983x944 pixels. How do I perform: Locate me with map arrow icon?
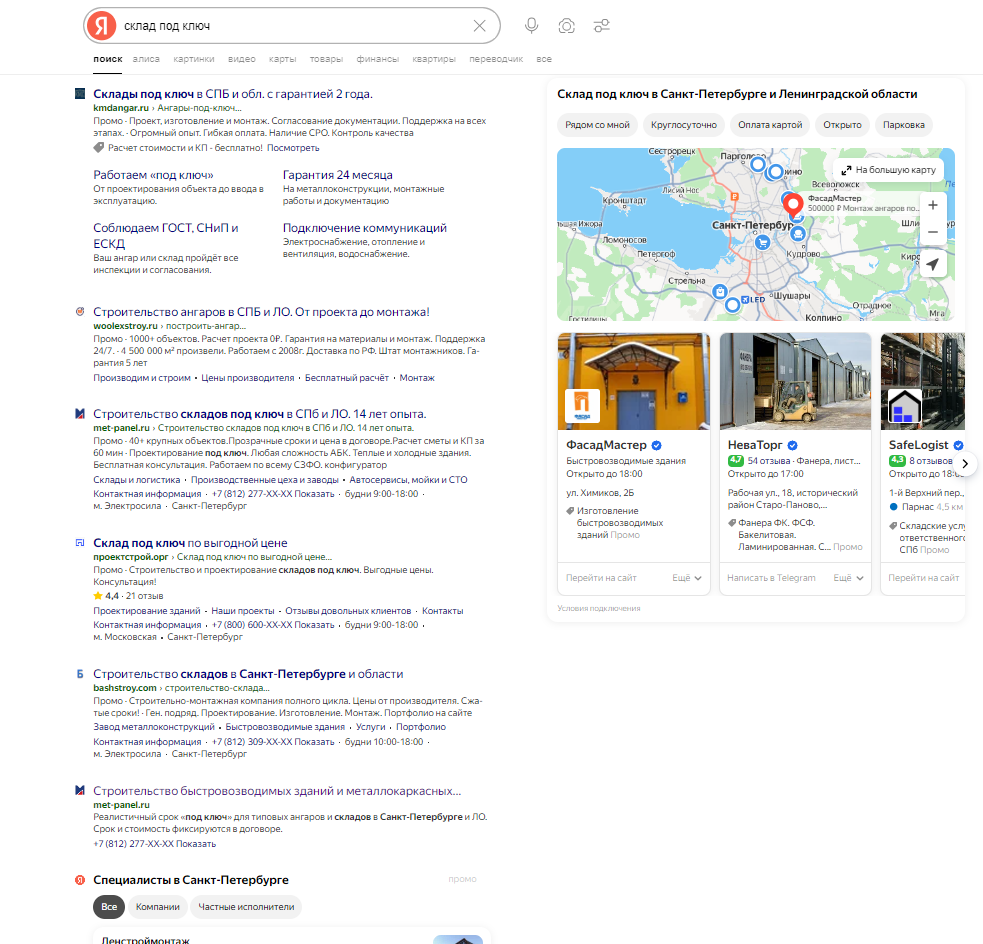pos(933,265)
